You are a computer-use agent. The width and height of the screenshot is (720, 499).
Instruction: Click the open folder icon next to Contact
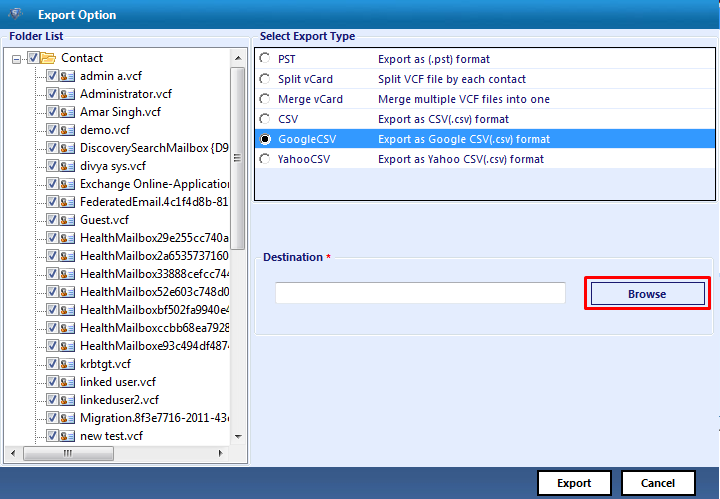48,58
